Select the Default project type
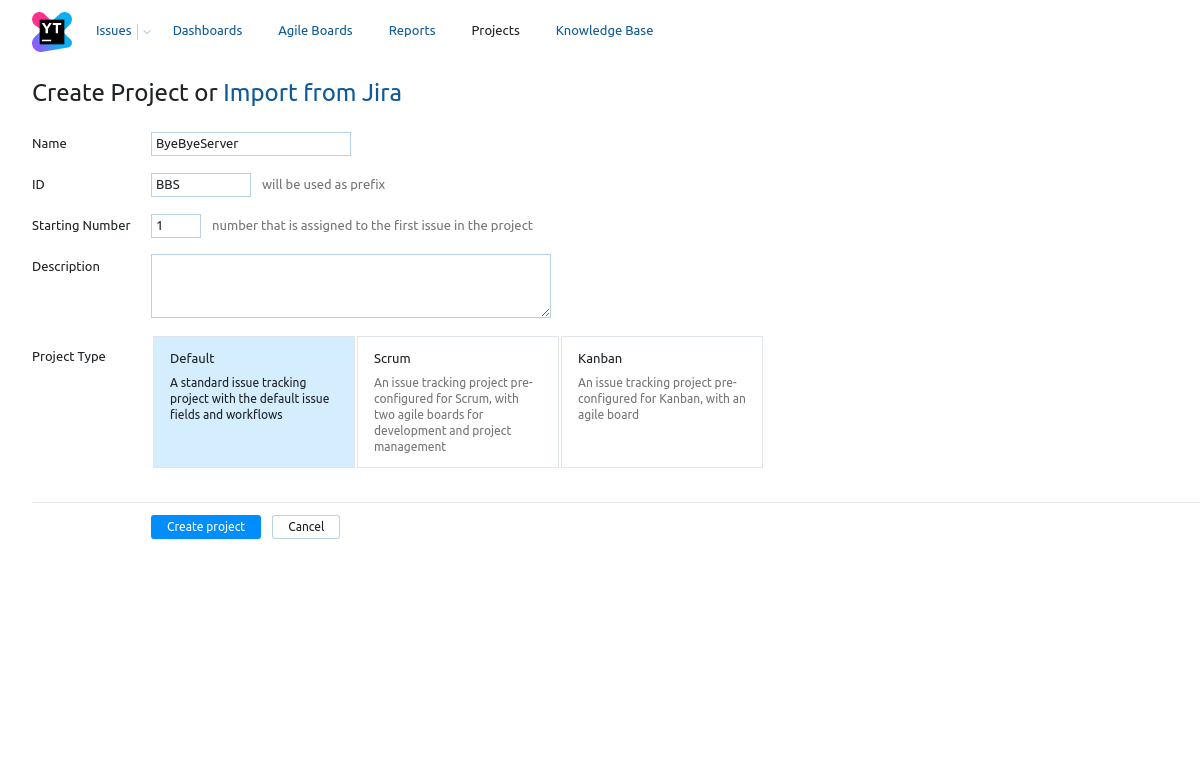Image resolution: width=1200 pixels, height=768 pixels. pos(254,402)
